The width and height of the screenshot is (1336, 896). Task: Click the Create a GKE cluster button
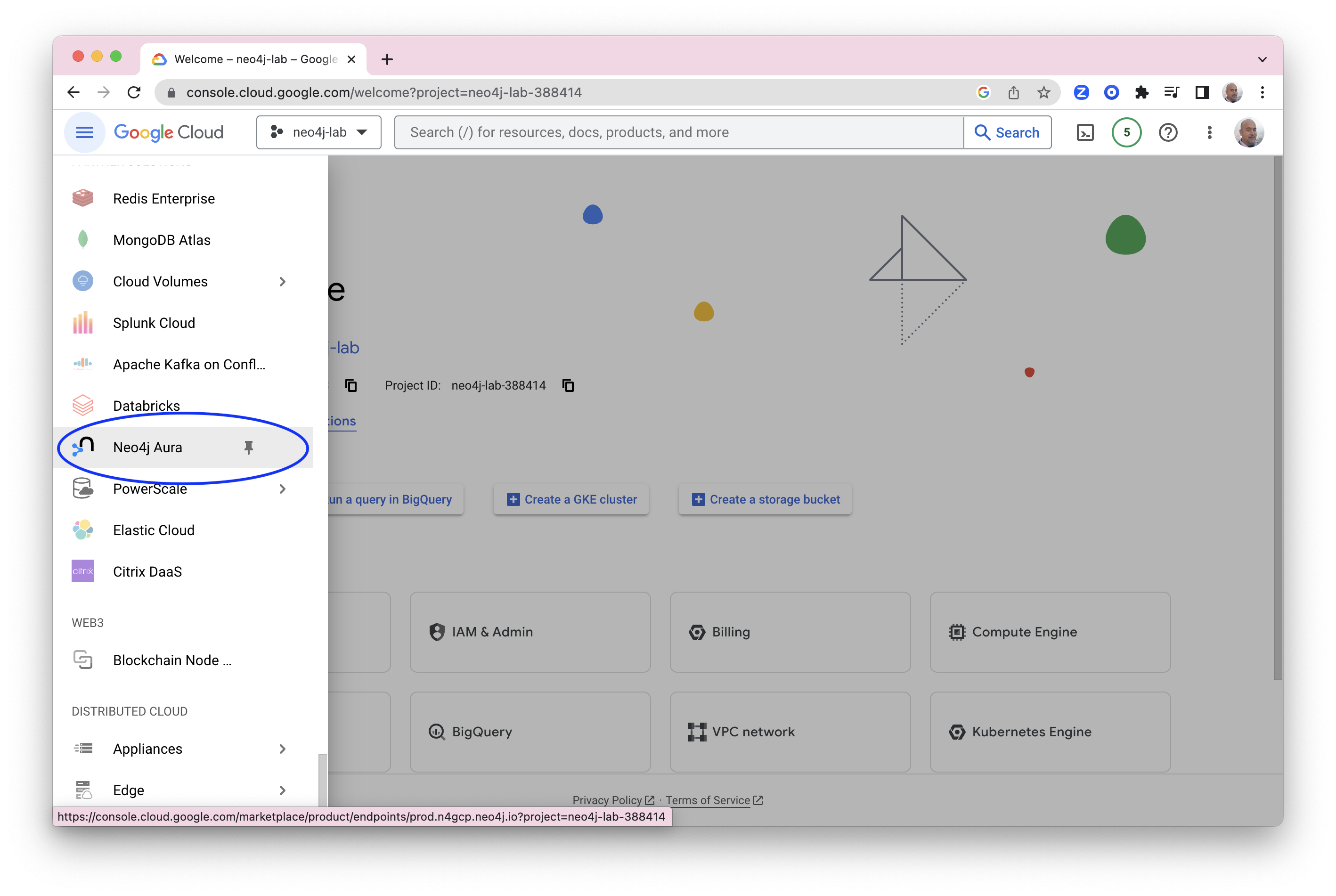coord(571,499)
